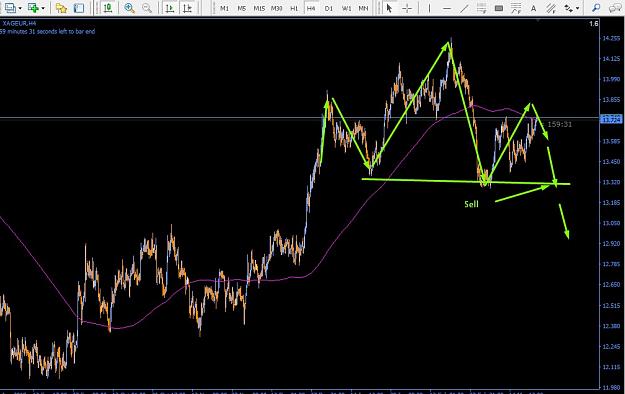Switch chart to M15 timeframe
The width and height of the screenshot is (625, 394).
click(x=259, y=8)
